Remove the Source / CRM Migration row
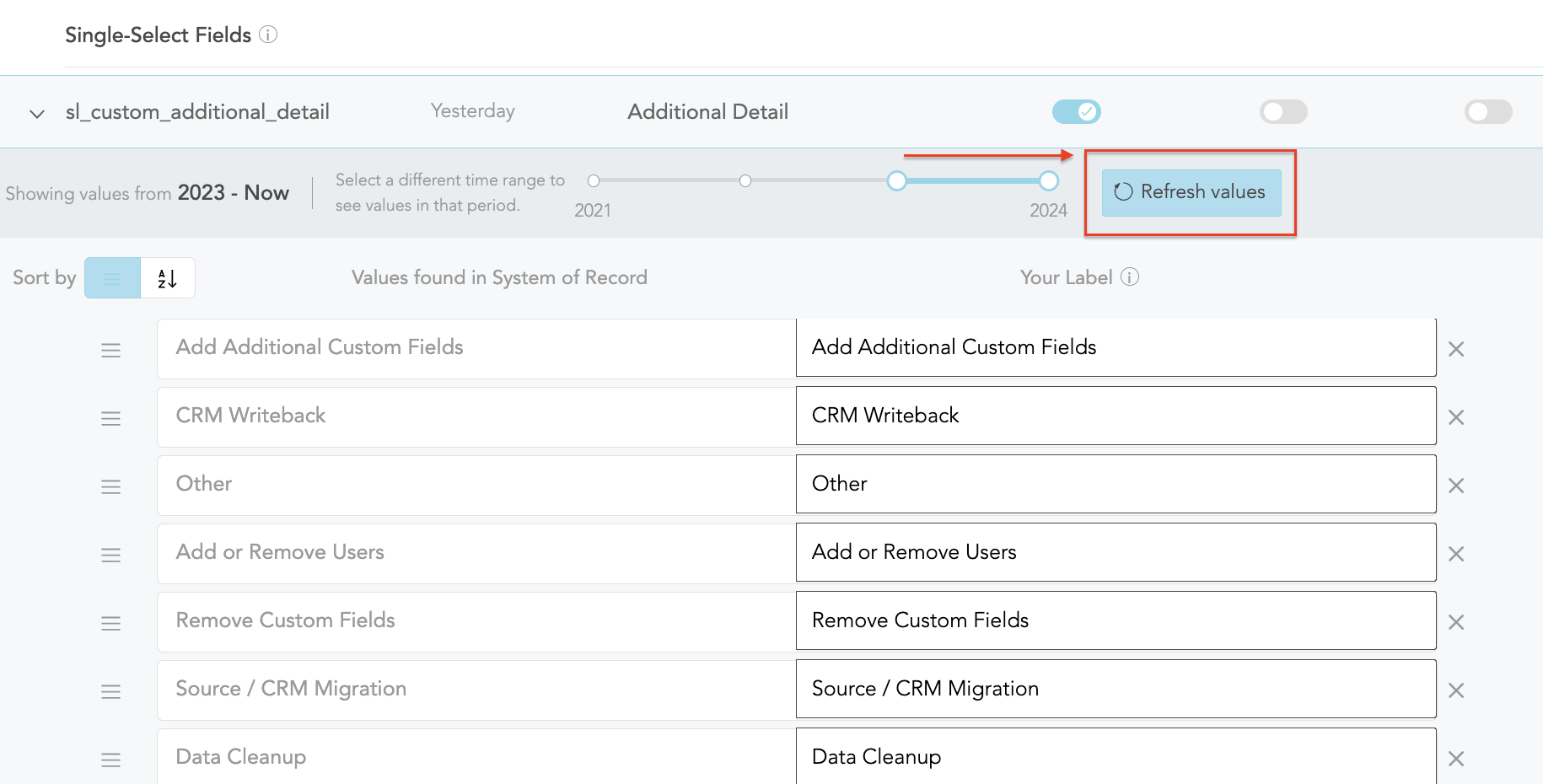 [x=1456, y=690]
